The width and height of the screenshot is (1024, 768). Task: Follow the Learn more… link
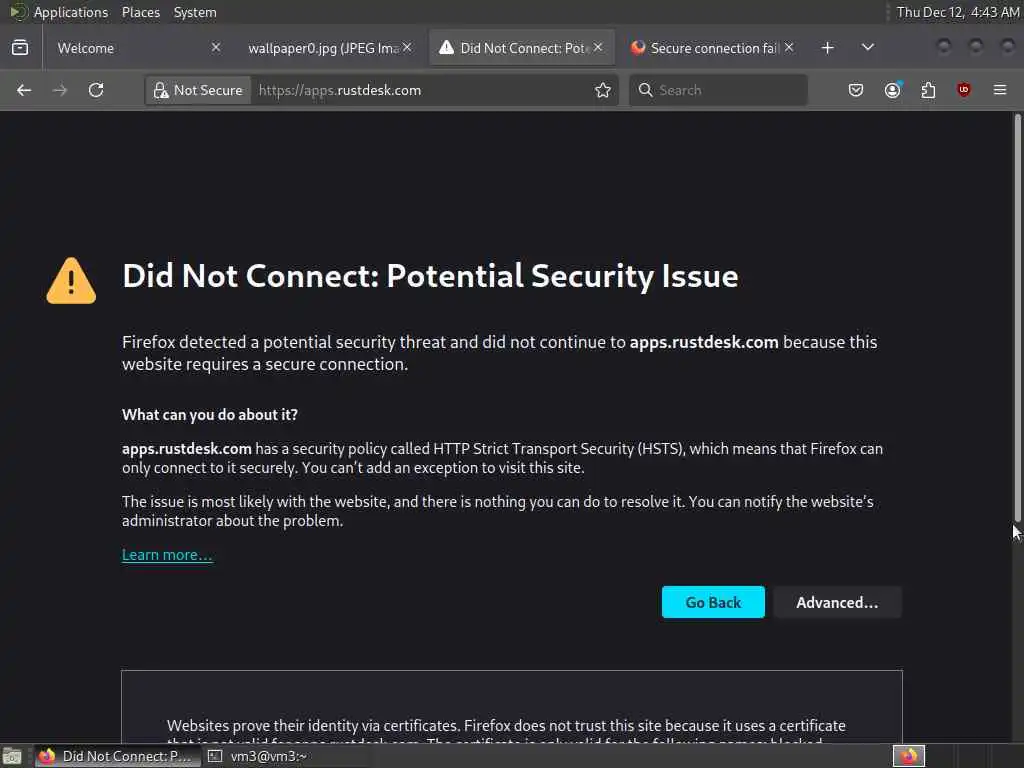[167, 555]
